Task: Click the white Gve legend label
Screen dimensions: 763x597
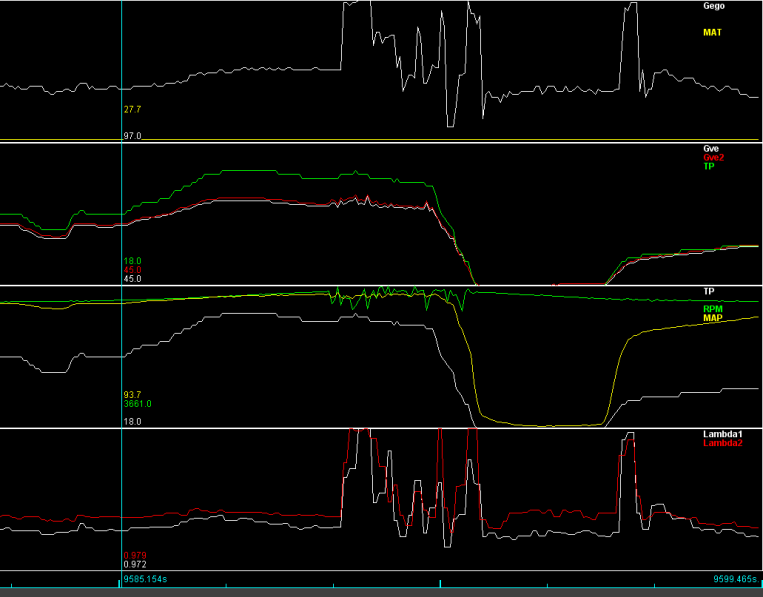Action: [x=711, y=148]
